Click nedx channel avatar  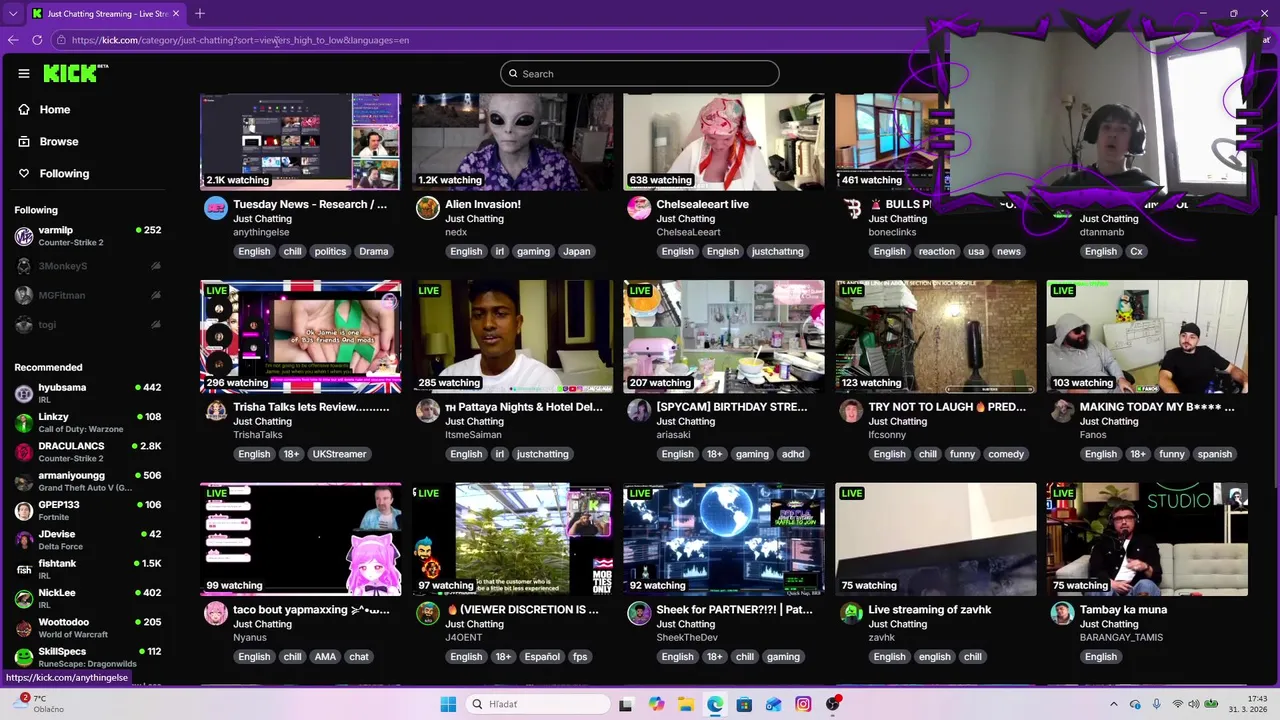[427, 208]
